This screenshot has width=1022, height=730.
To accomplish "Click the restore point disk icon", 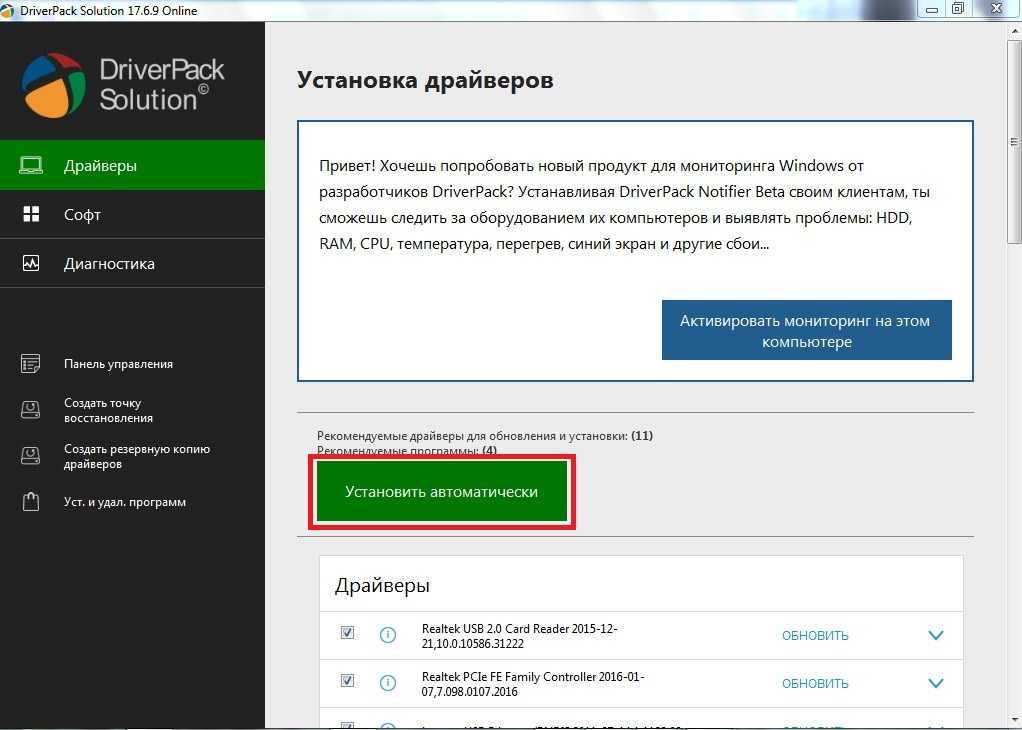I will [30, 410].
